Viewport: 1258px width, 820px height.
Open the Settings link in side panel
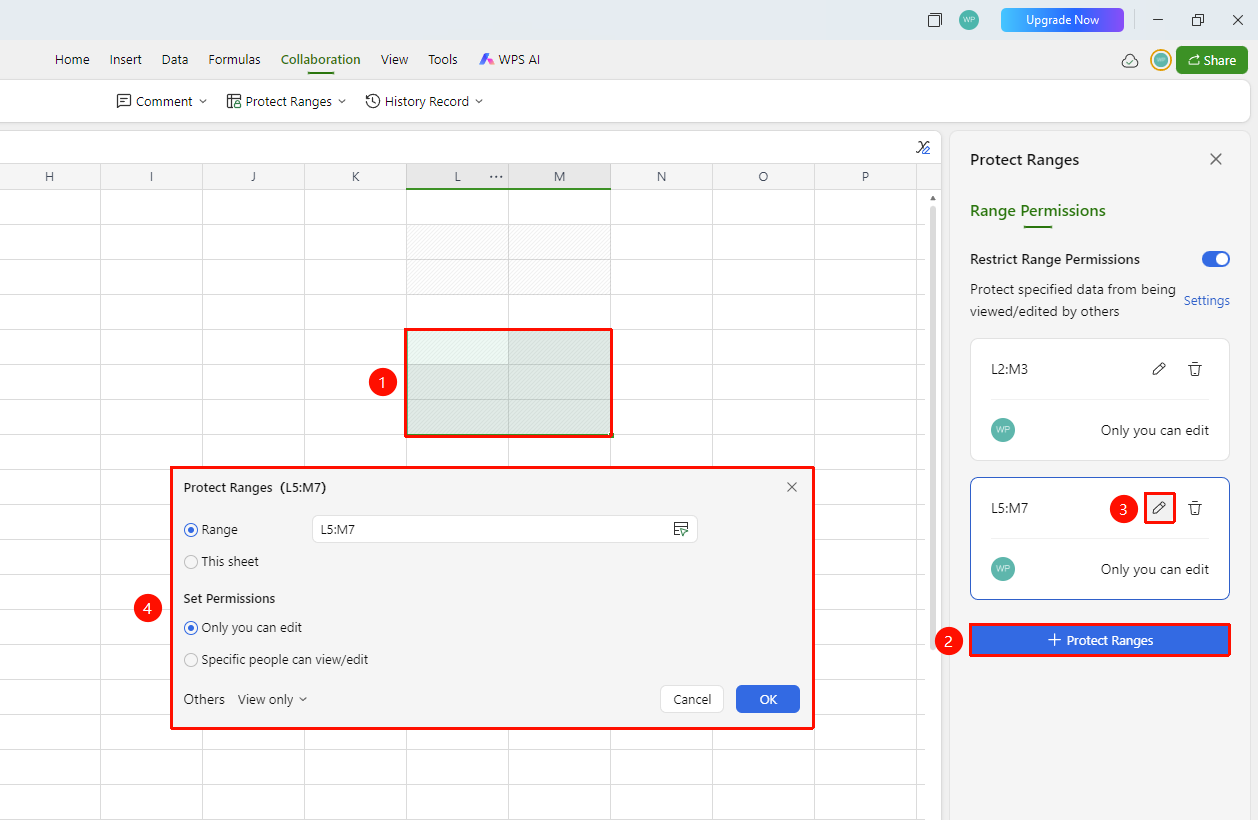(x=1207, y=300)
